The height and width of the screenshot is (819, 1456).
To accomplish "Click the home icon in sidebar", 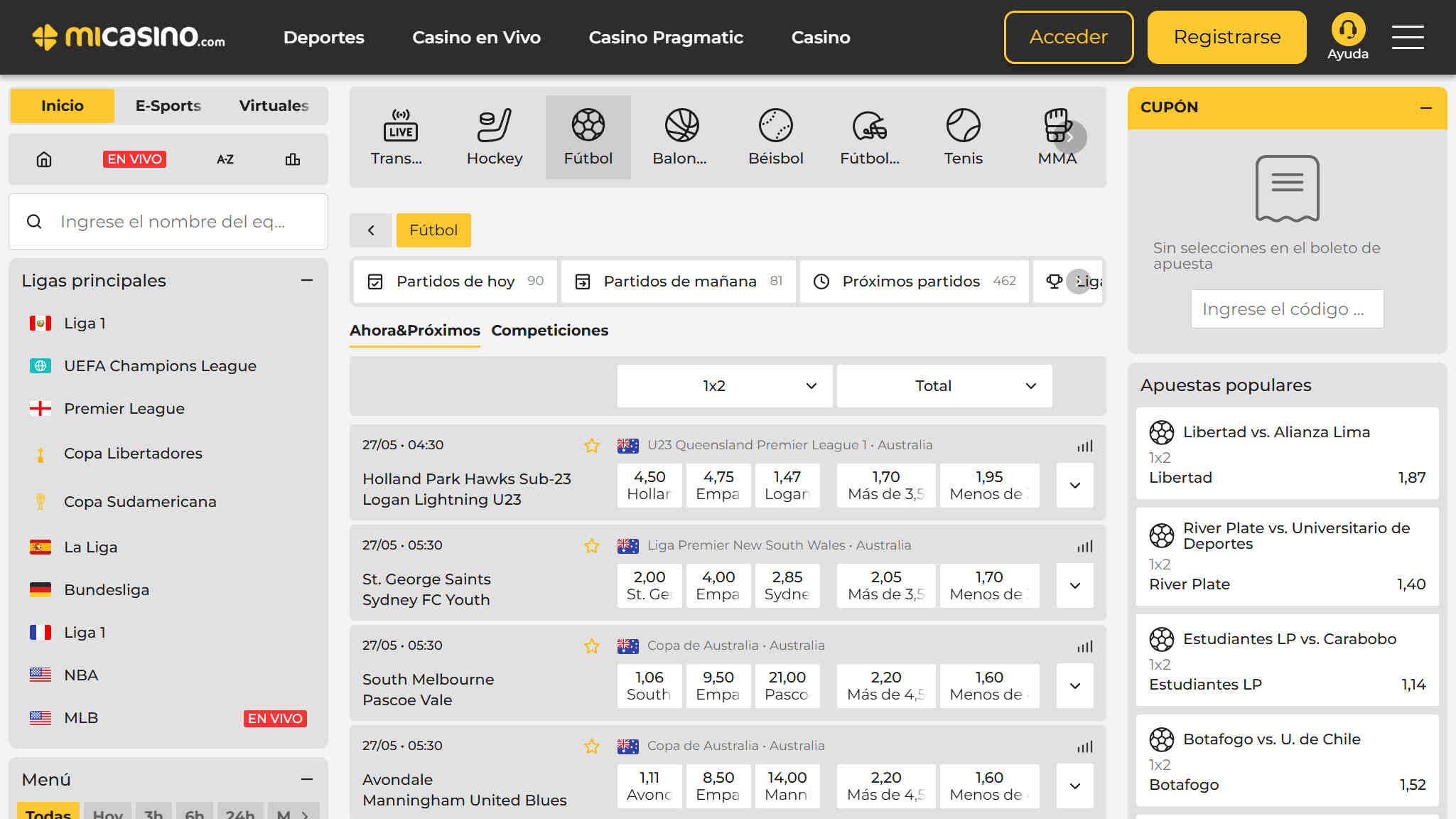I will click(44, 159).
